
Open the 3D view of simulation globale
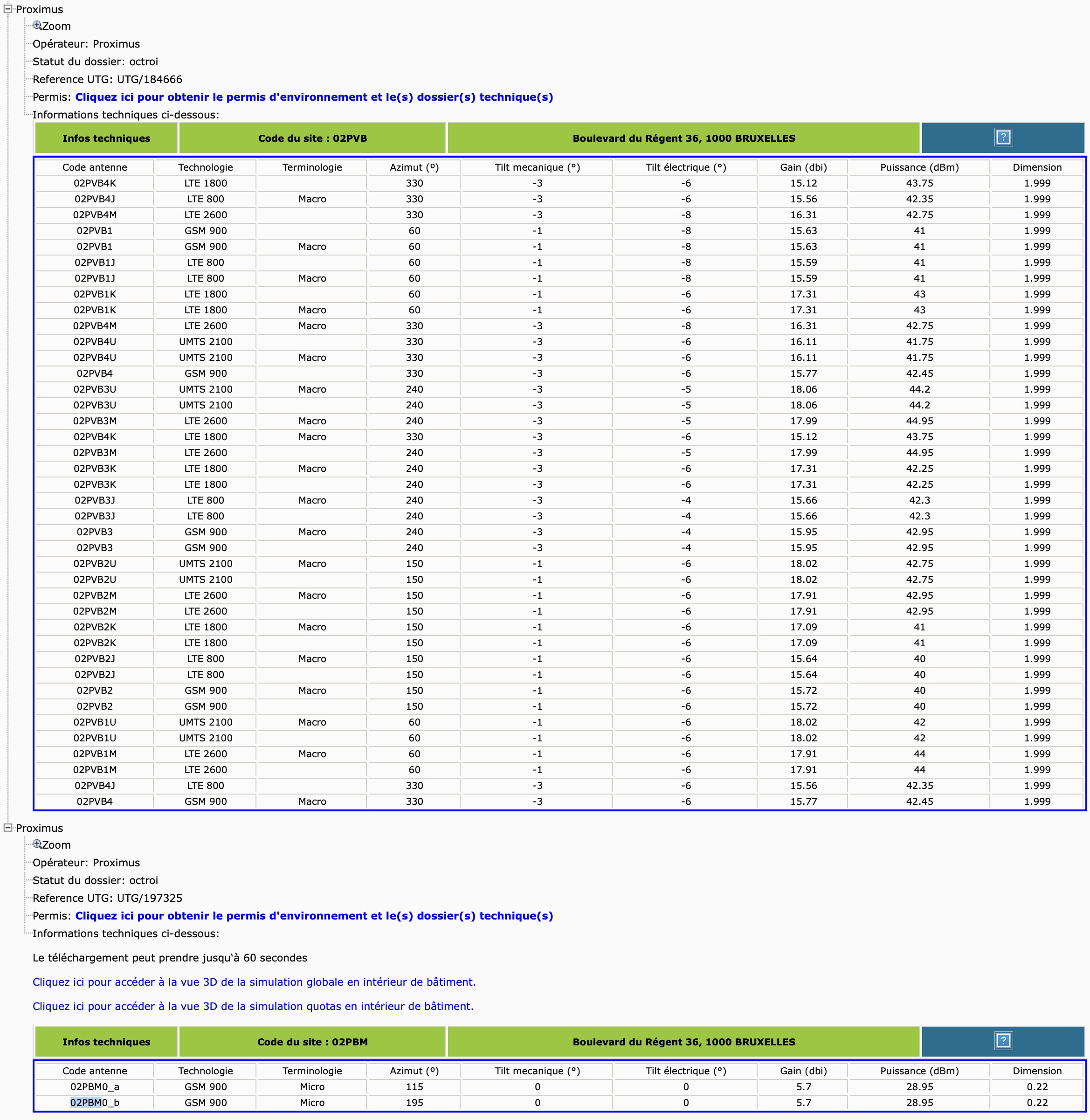click(x=254, y=982)
